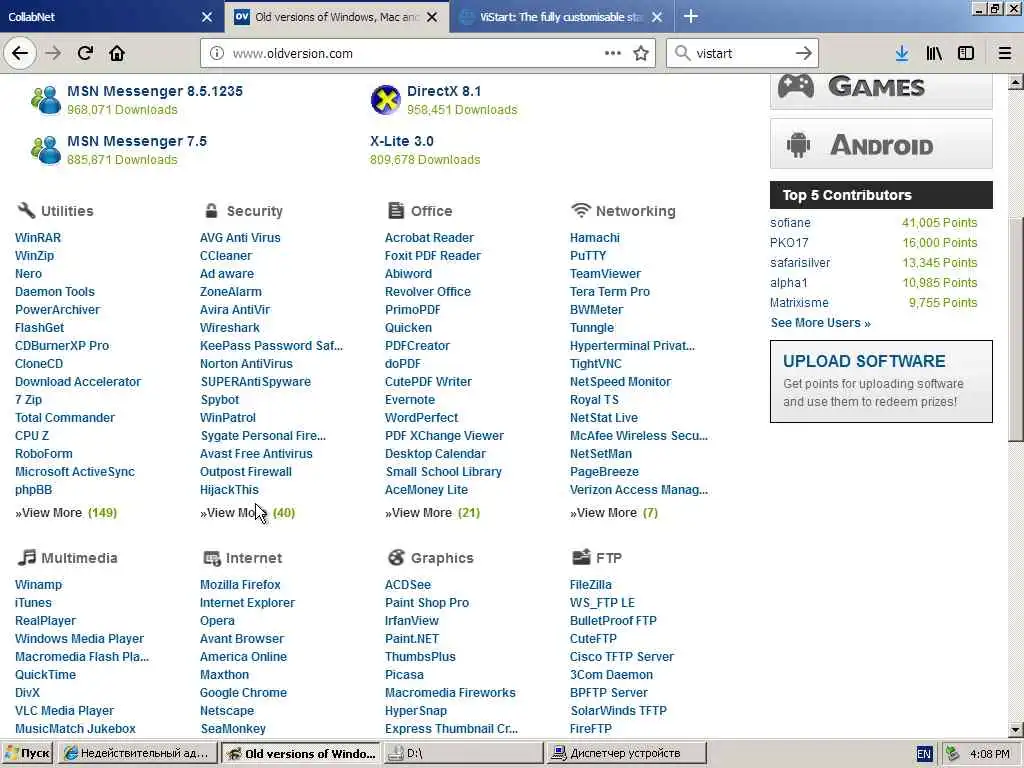Click the vertical scrollbar thumb
Viewport: 1024px width, 768px height.
coord(1016,330)
